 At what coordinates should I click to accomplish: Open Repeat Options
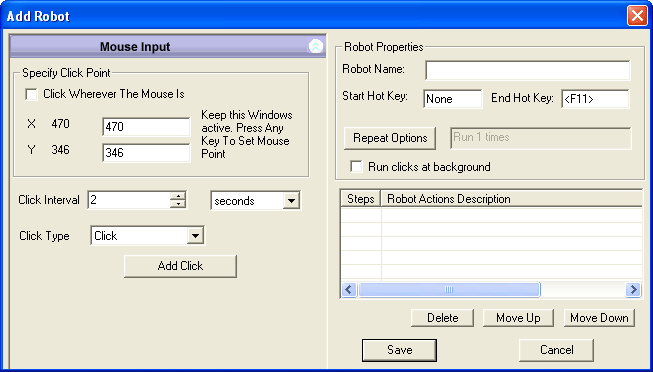coord(390,138)
